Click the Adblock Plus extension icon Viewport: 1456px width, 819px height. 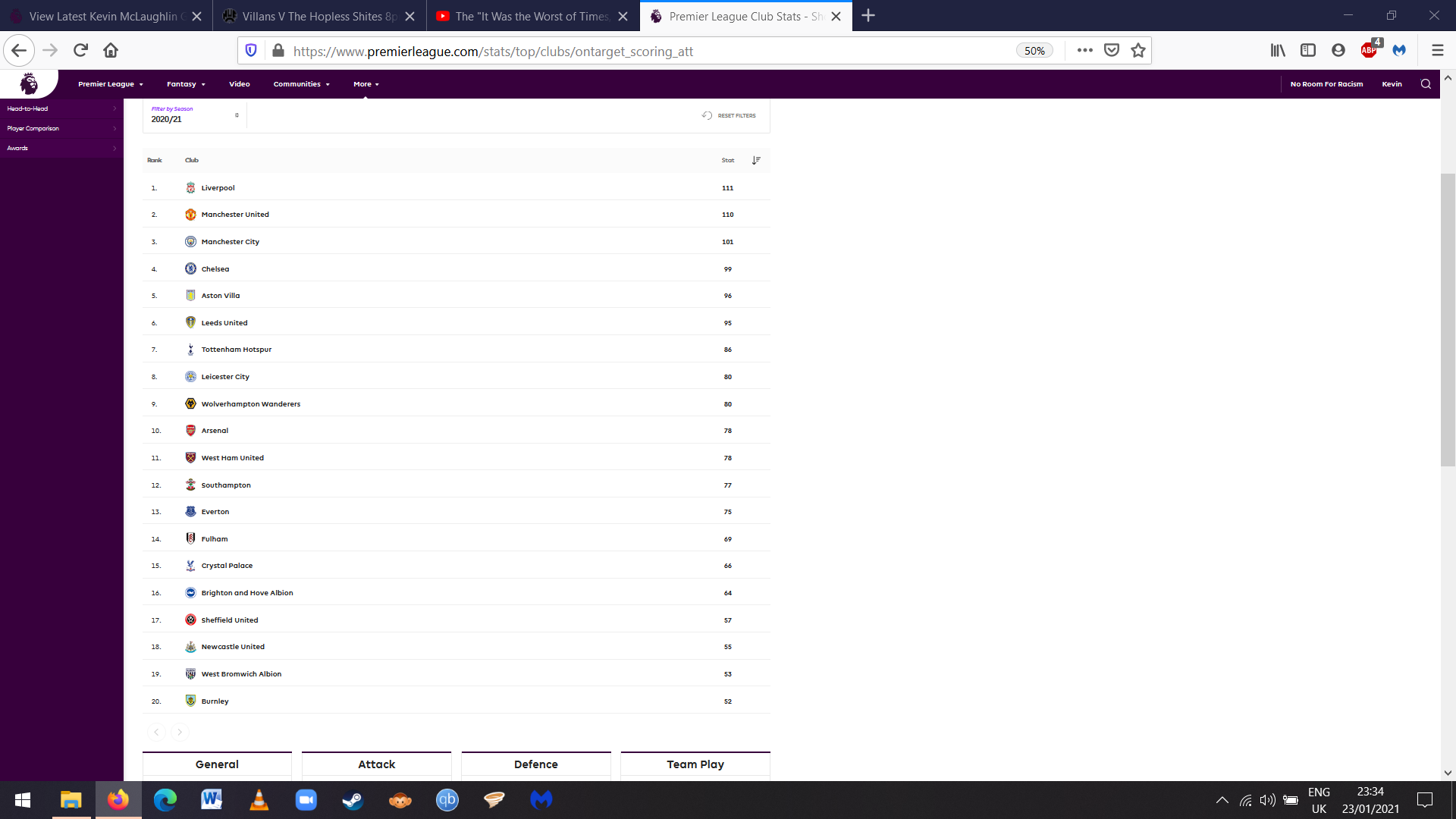1370,50
